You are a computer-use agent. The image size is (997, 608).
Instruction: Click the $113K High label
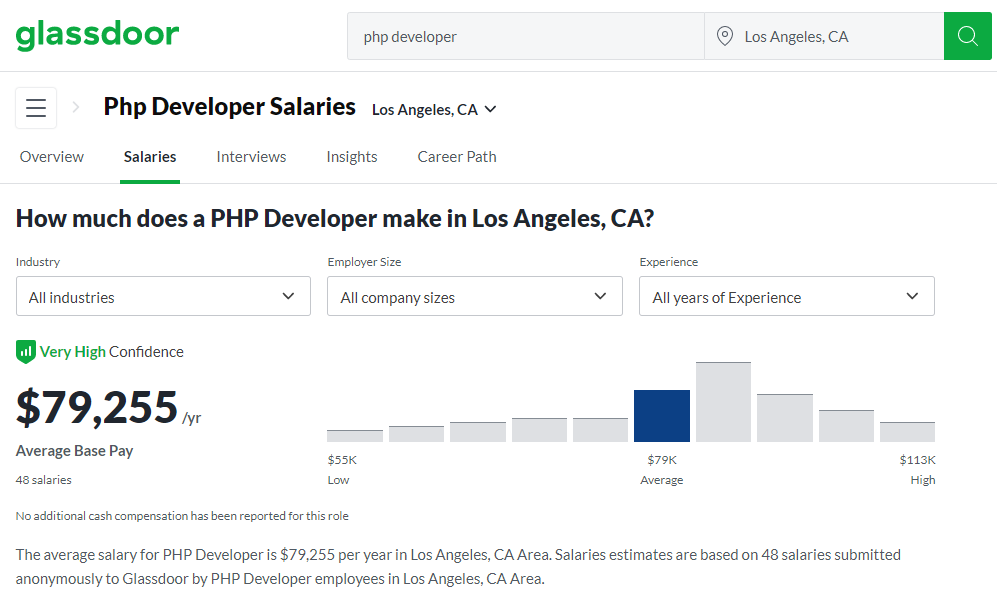click(x=918, y=469)
